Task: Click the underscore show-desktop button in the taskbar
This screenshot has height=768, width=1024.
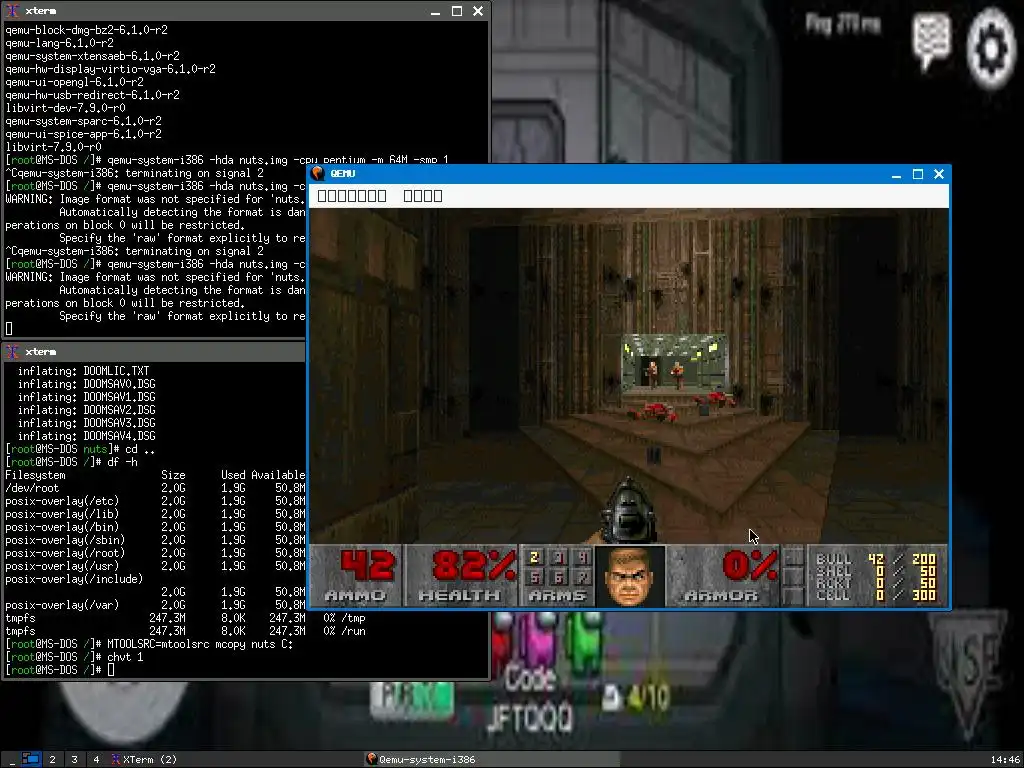Action: (12, 760)
